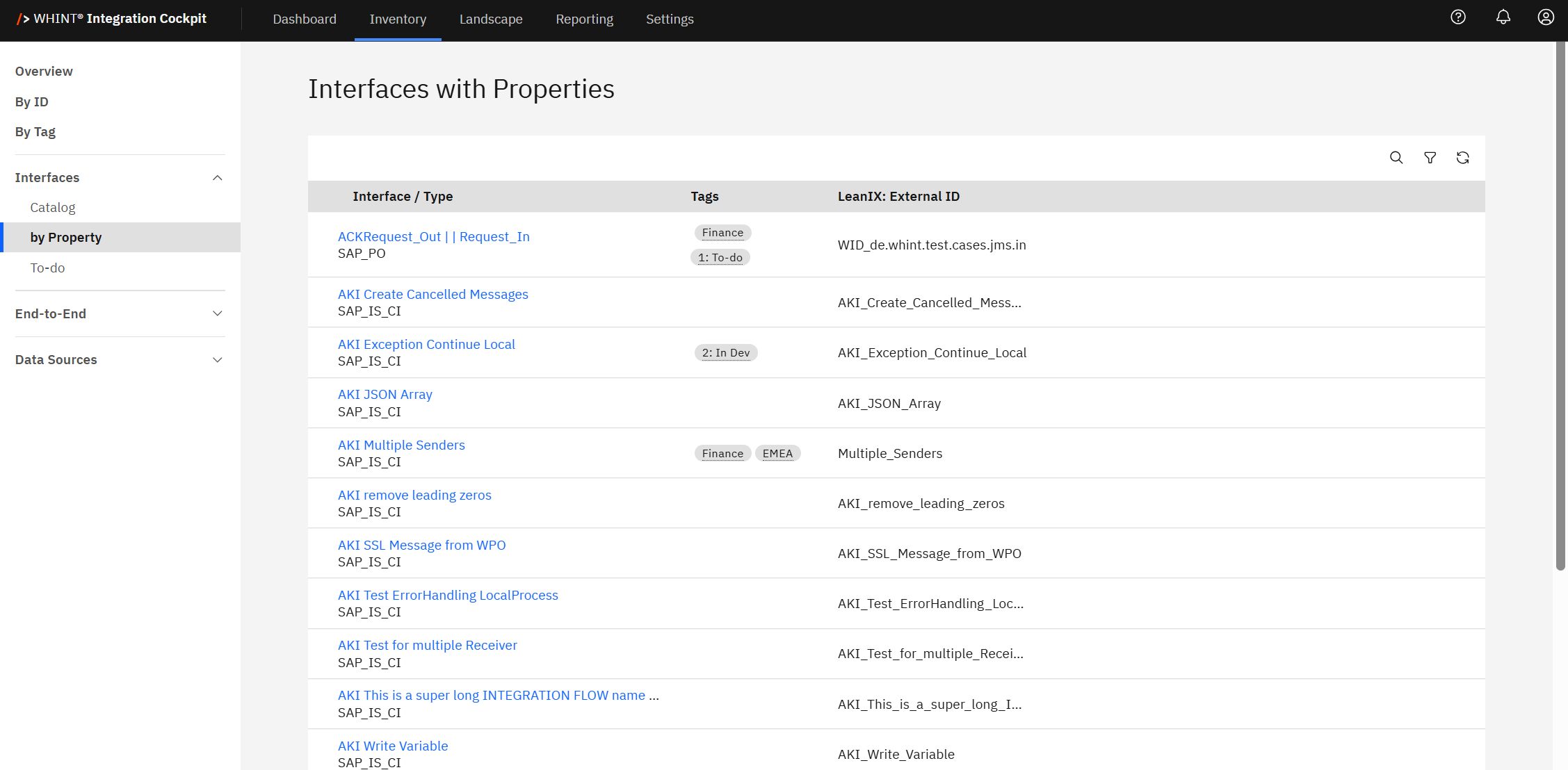Open AKI Multiple Senders interface link
Image resolution: width=1568 pixels, height=770 pixels.
click(x=401, y=445)
